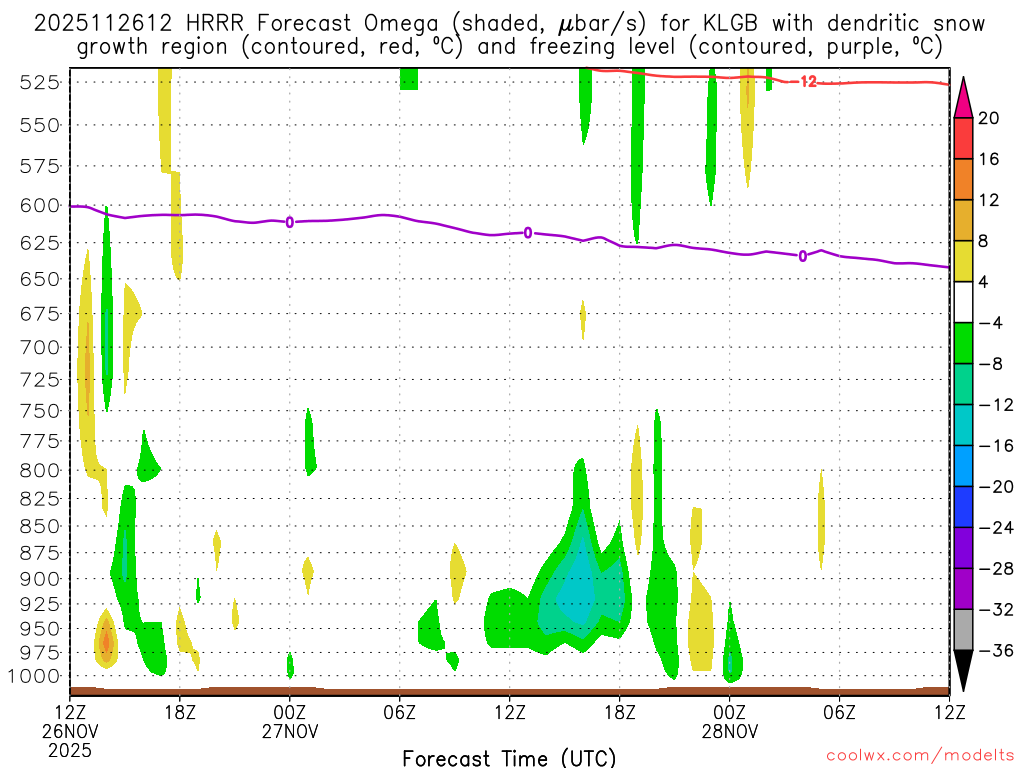Screen dimensions: 1024x768
Task: Click the colorbar value -24
Action: pos(996,528)
